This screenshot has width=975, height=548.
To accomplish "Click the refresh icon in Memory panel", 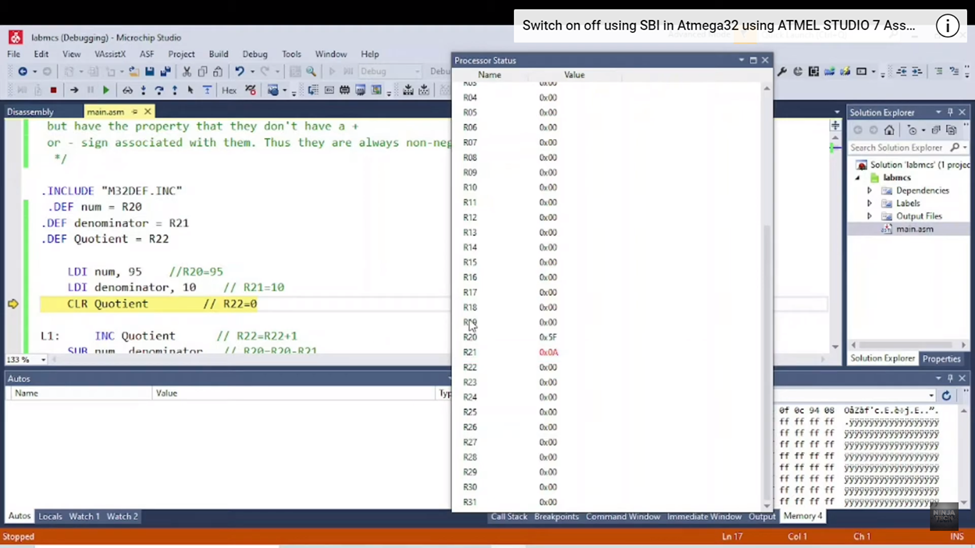I will 946,396.
